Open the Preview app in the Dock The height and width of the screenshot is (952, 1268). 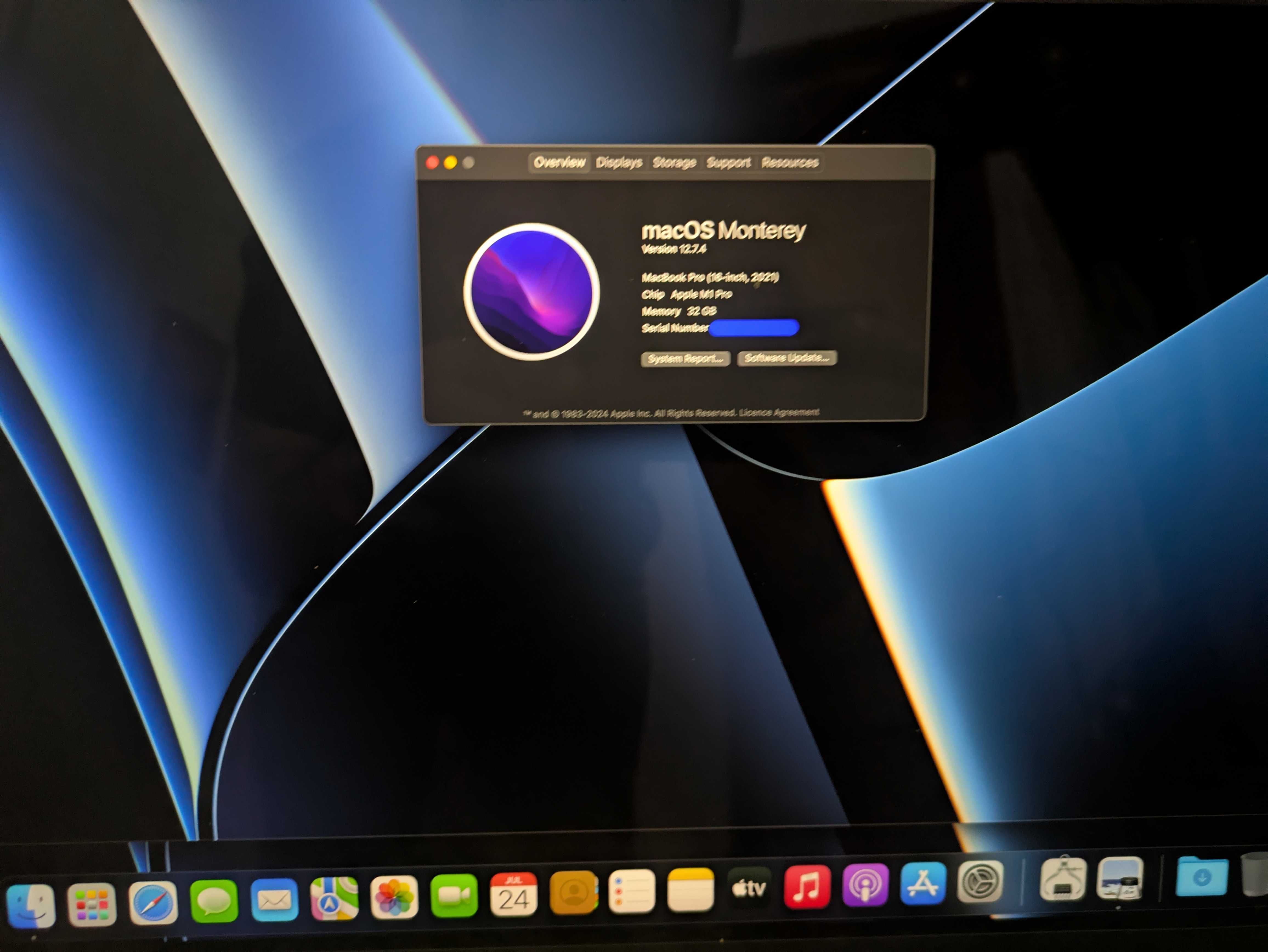tap(1120, 878)
